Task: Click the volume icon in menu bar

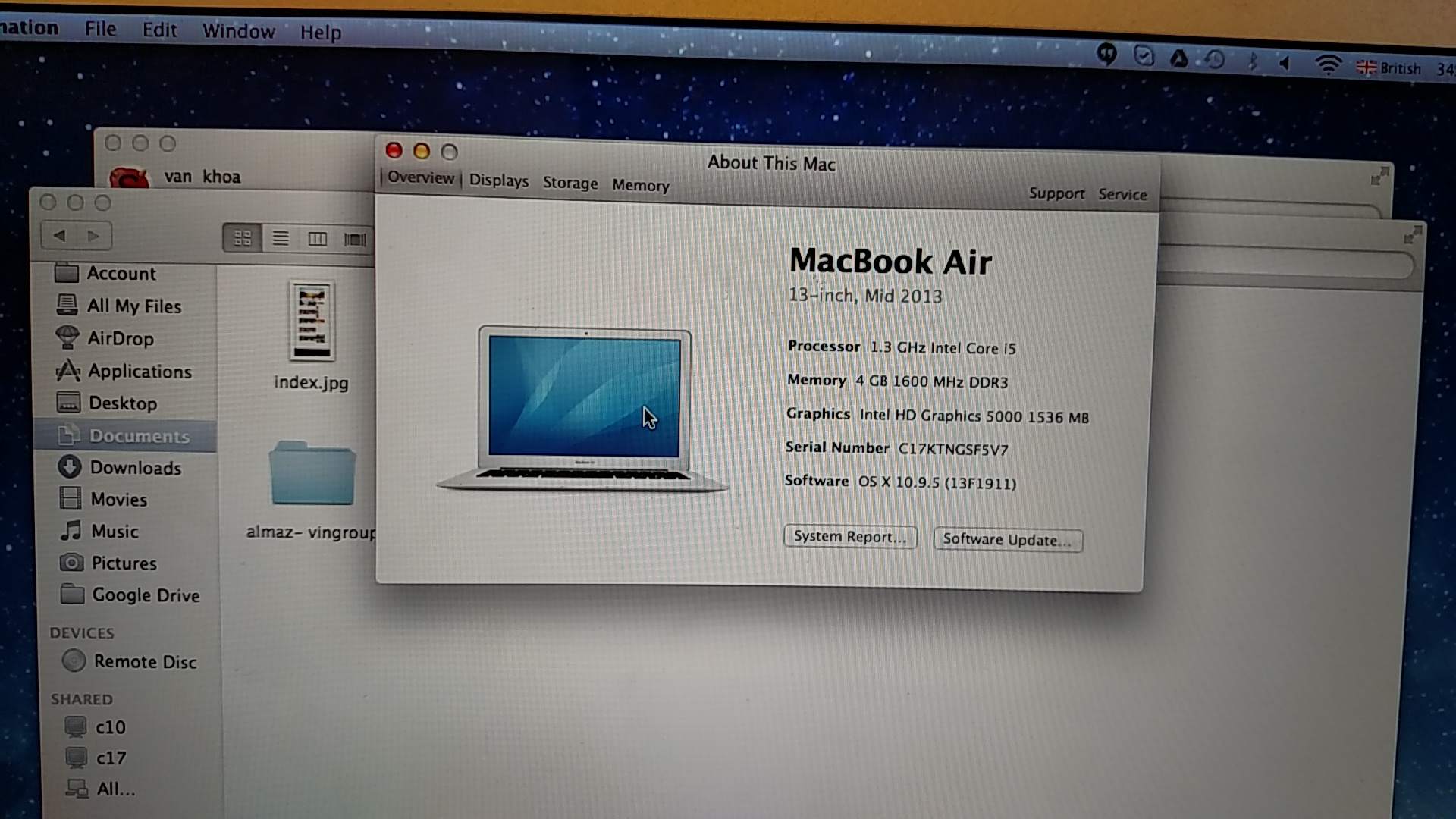Action: pos(1285,63)
